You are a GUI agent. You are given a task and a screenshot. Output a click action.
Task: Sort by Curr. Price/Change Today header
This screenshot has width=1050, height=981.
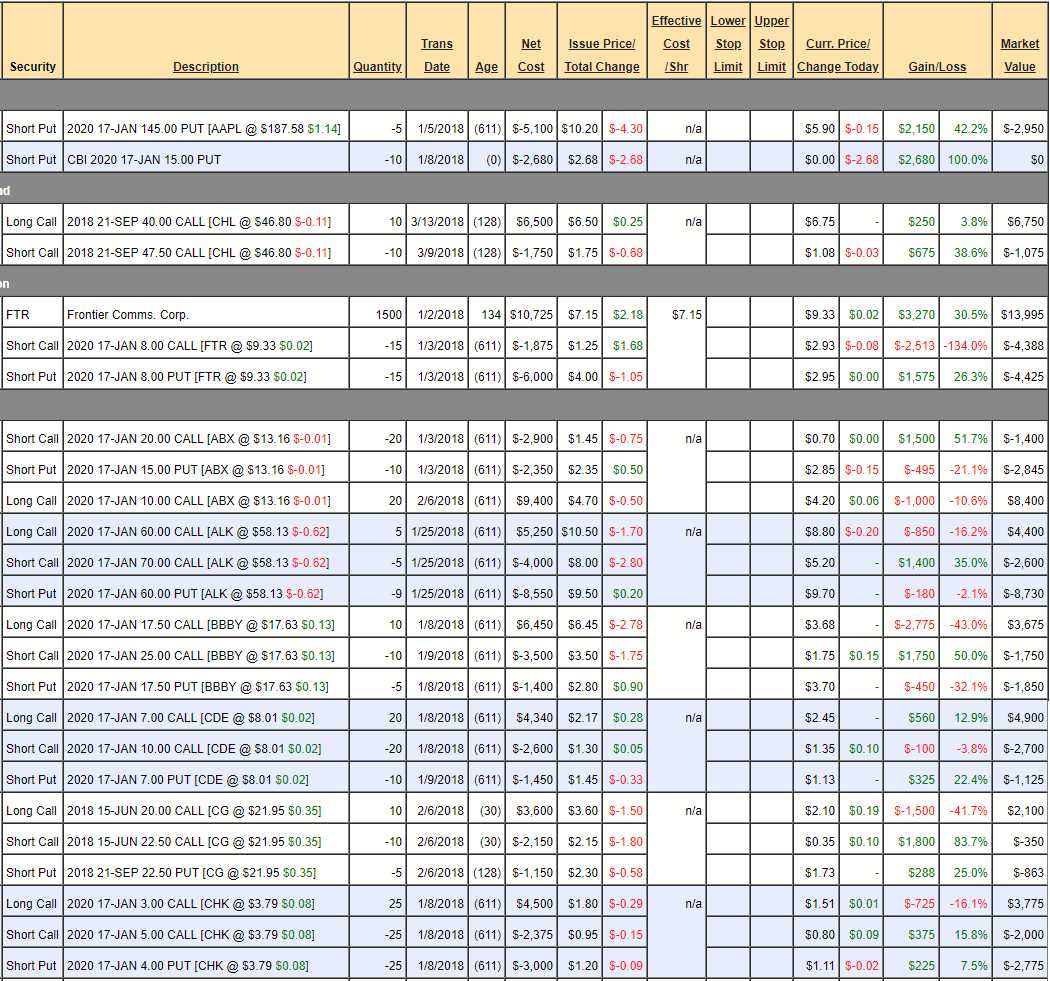coord(838,55)
